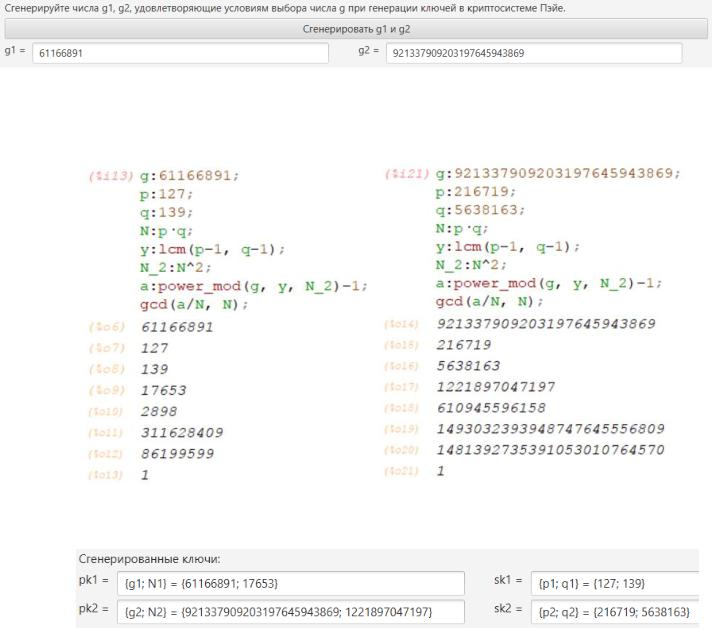The image size is (712, 628).
Task: Click the output value 17653 at (%o9)
Action: [x=163, y=390]
